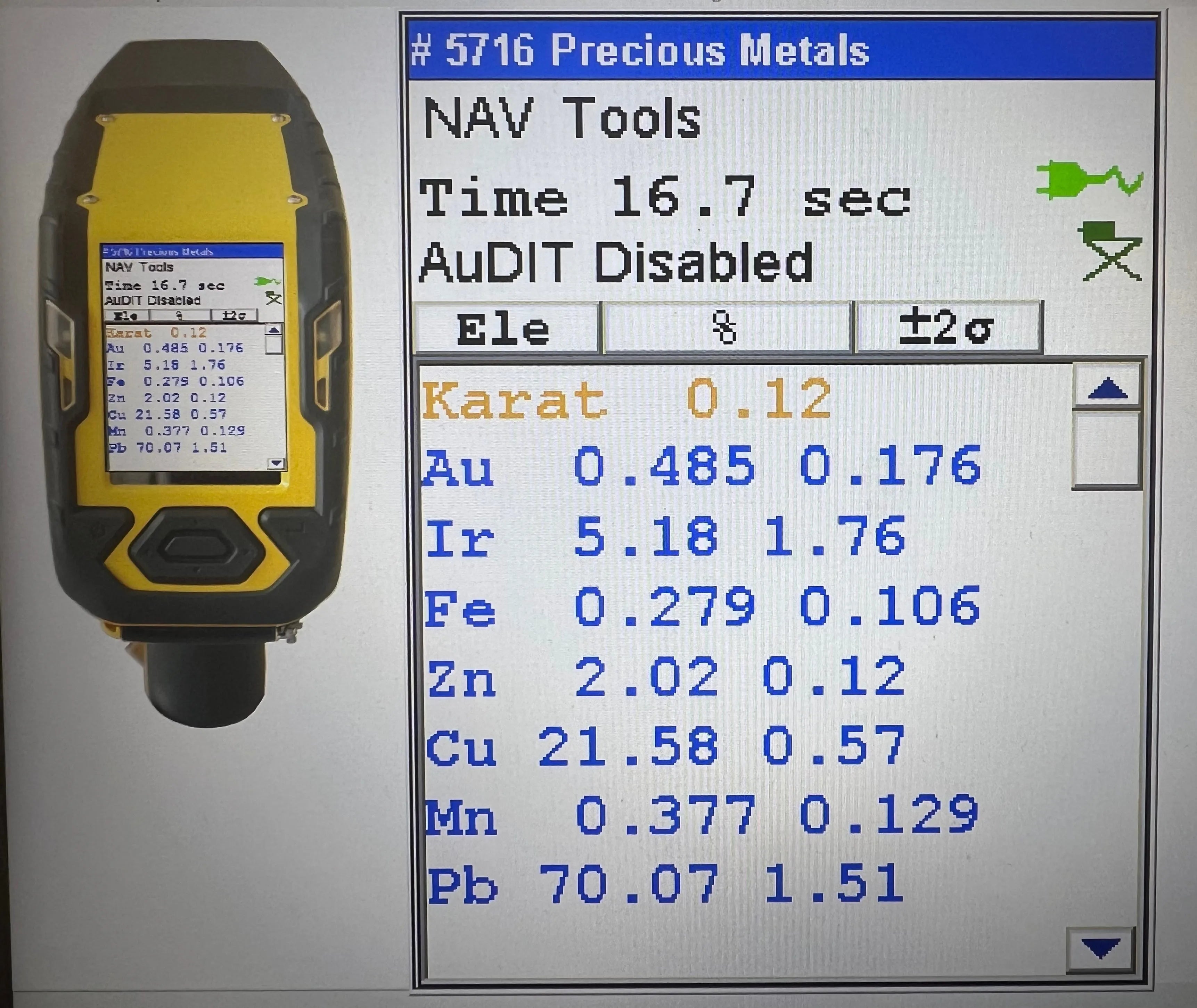Screen dimensions: 1197x1008
Task: Click the Mn percentage value 0.377
Action: click(x=665, y=816)
